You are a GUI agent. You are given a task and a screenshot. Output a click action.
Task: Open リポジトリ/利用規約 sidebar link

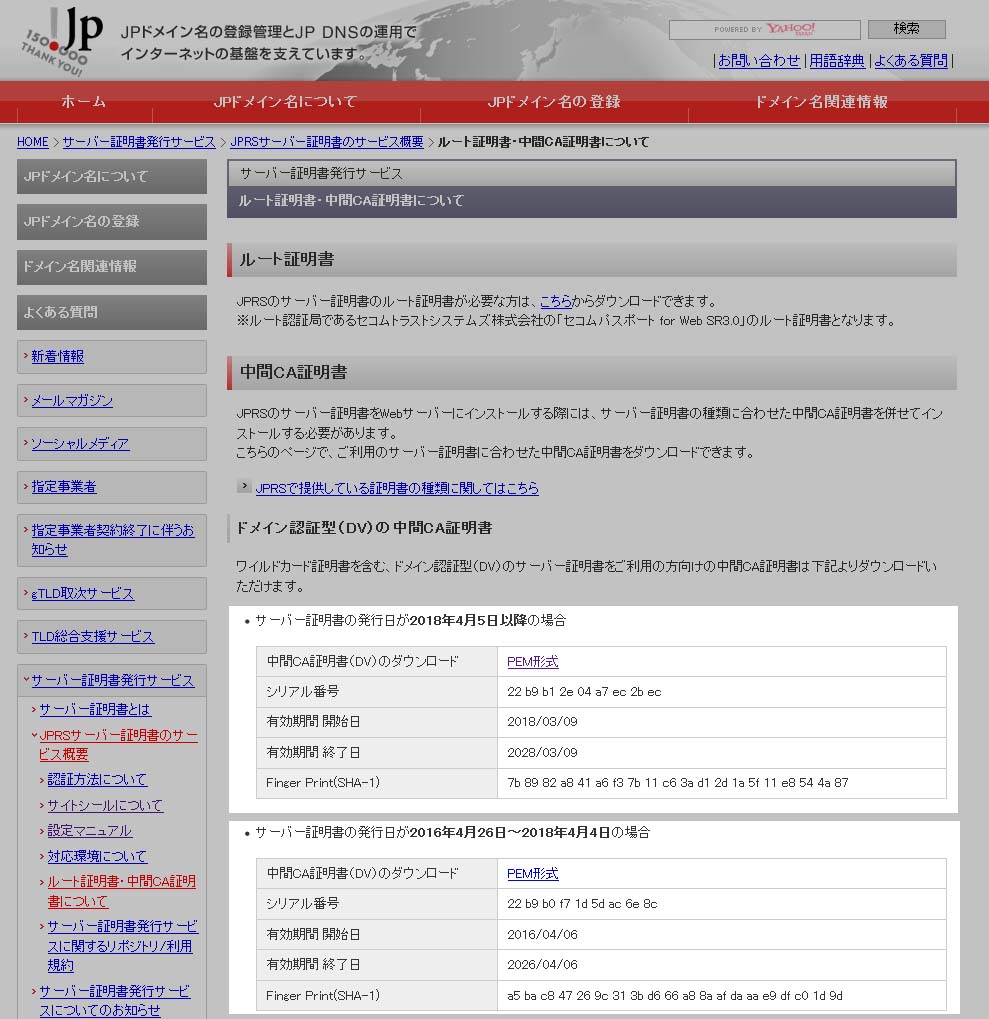pos(122,946)
